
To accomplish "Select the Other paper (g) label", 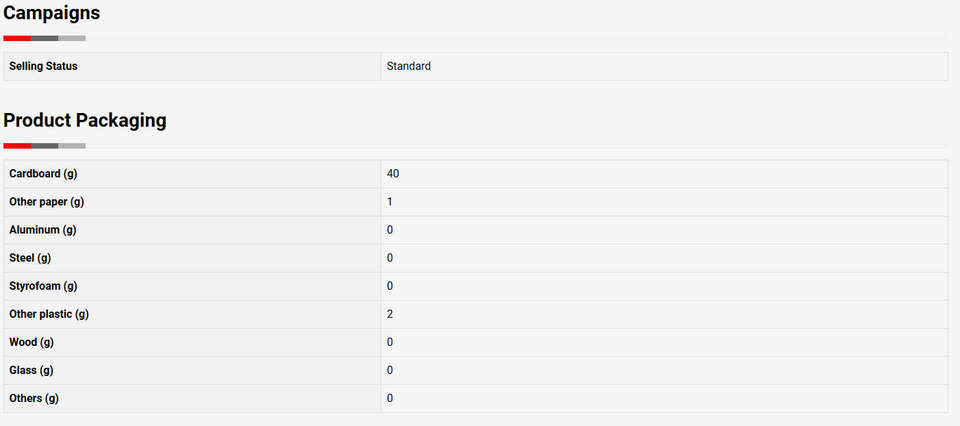I will [x=47, y=202].
